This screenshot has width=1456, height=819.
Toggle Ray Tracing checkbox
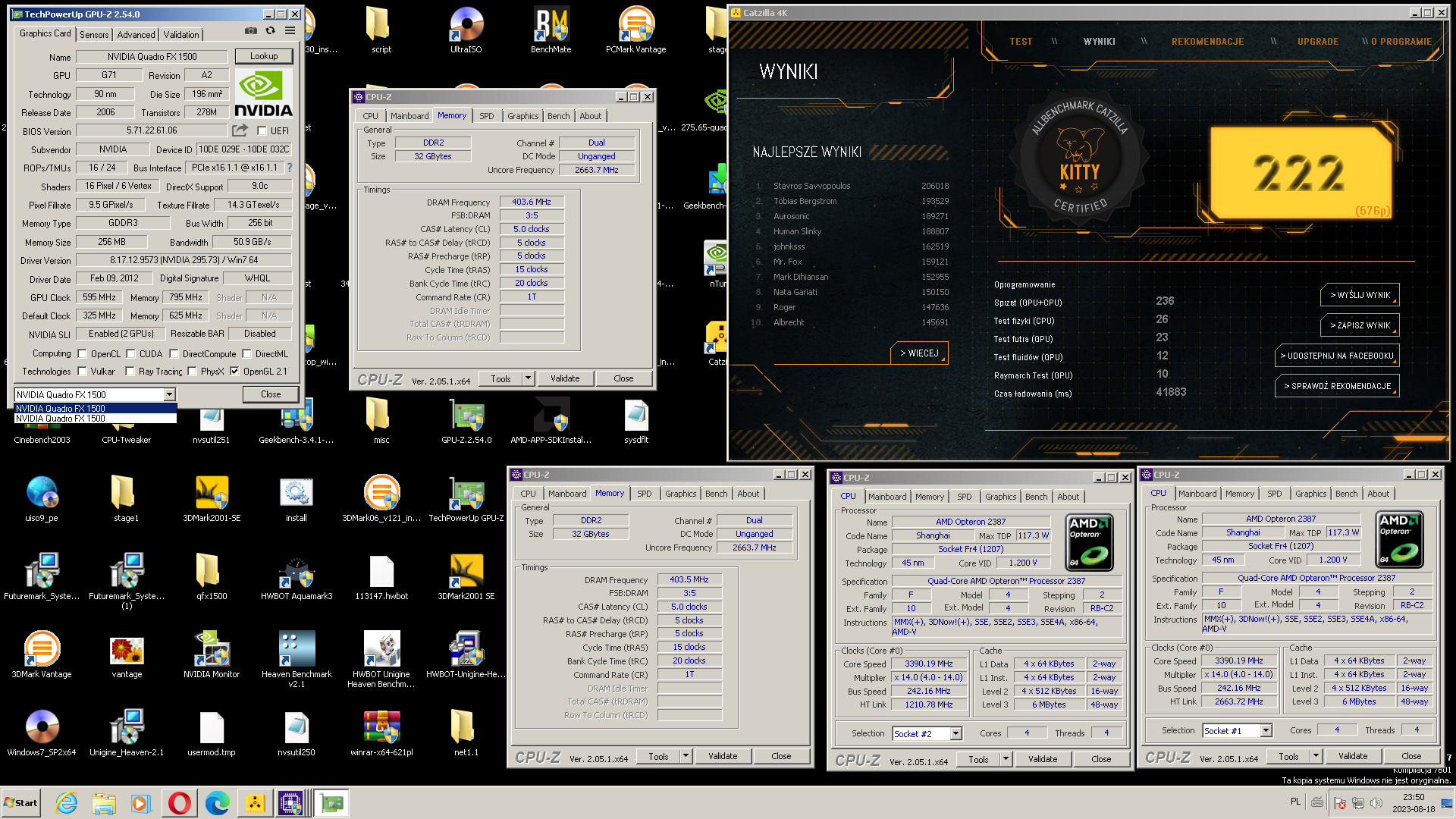pyautogui.click(x=130, y=372)
